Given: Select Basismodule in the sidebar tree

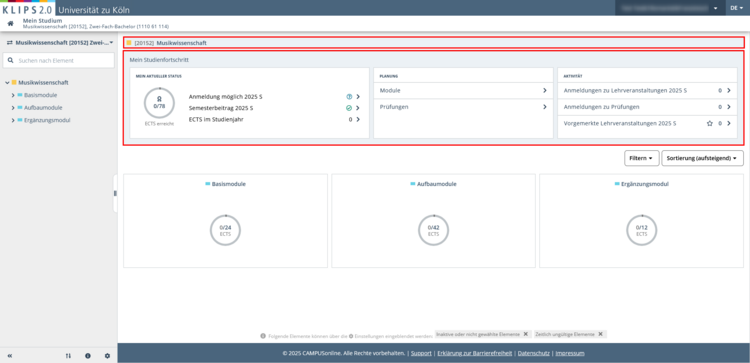Looking at the screenshot, I should pyautogui.click(x=40, y=95).
